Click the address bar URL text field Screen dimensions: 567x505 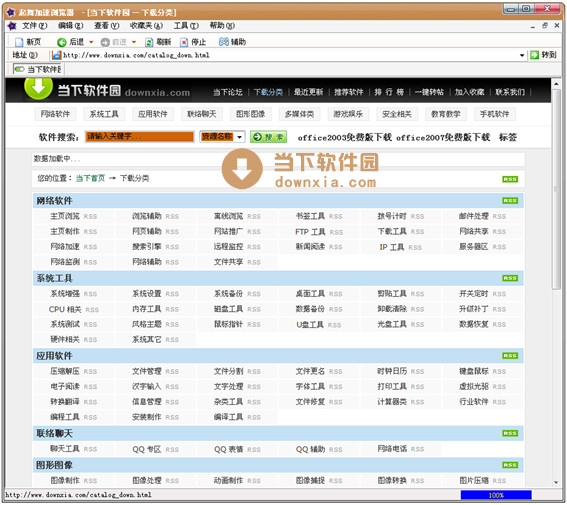(x=289, y=55)
